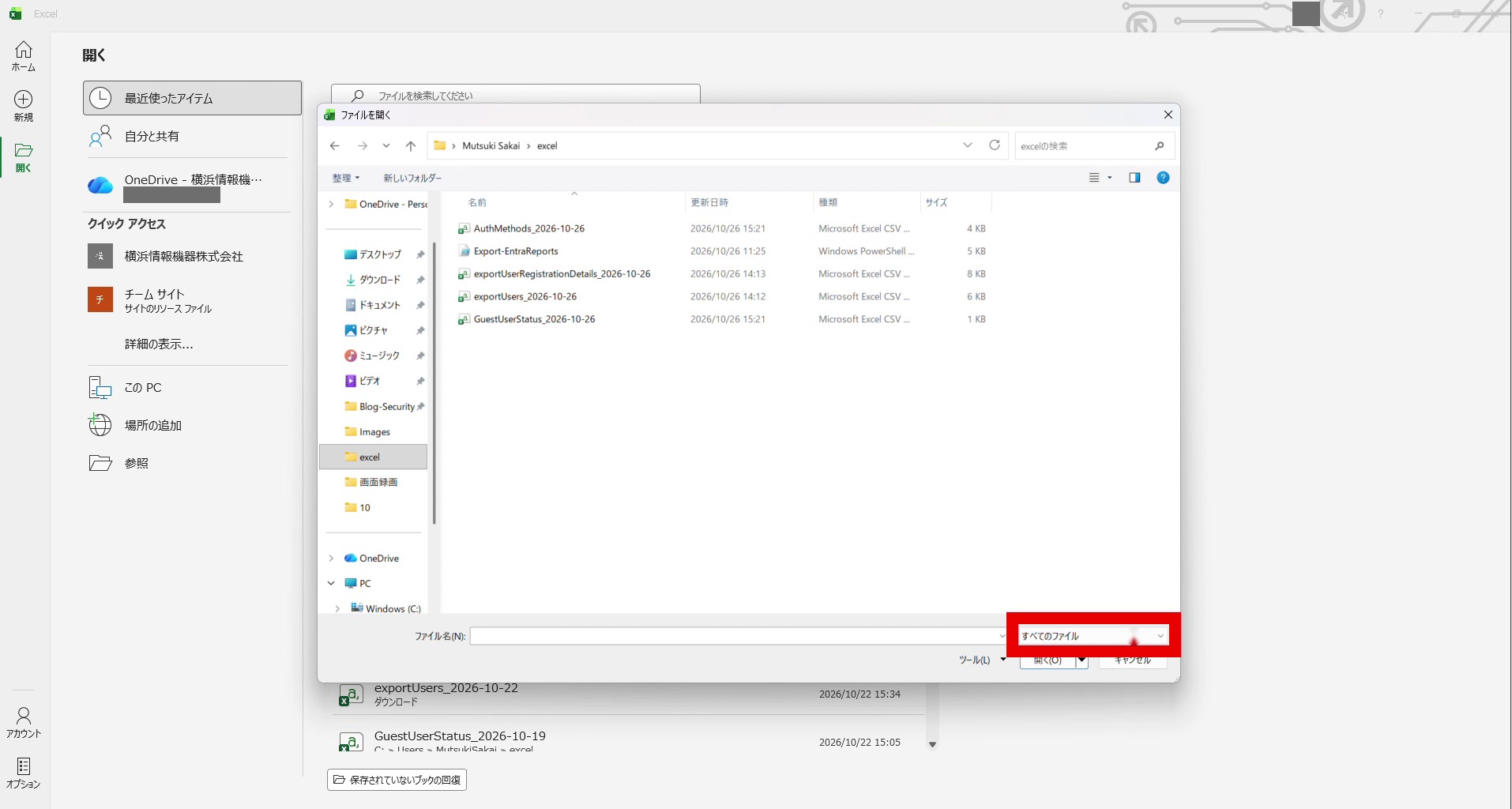Refresh the excel folder listing

tap(995, 145)
